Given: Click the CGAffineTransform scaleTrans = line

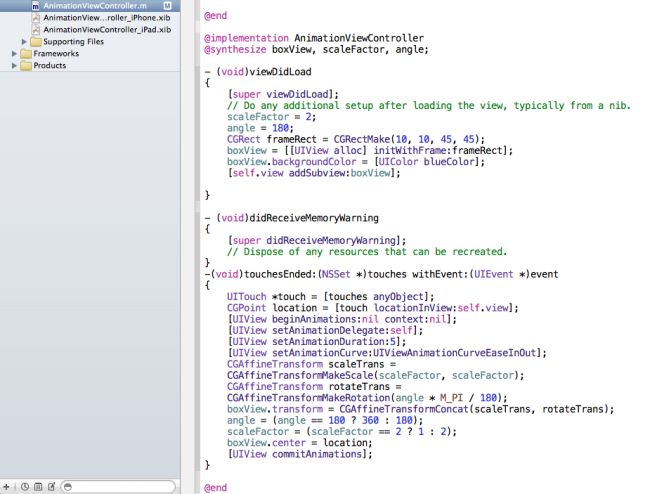Looking at the screenshot, I should pyautogui.click(x=311, y=364).
